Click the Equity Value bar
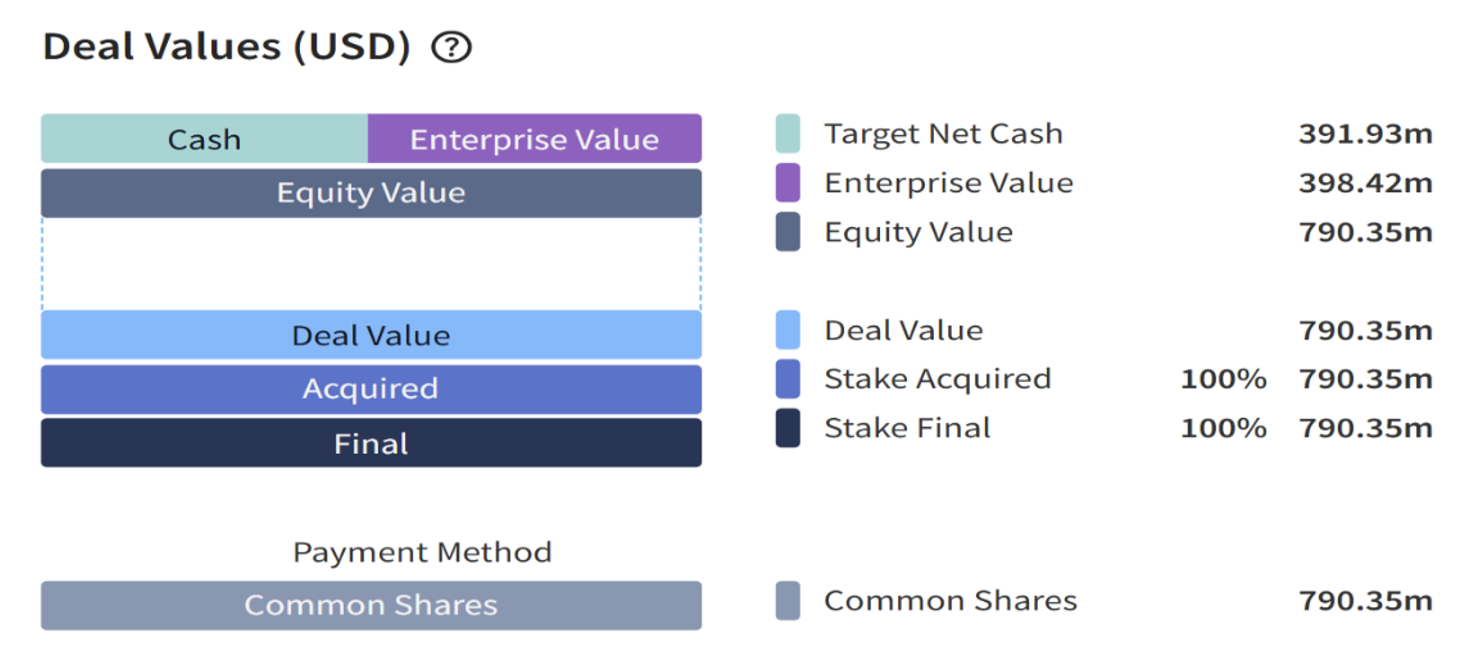 371,193
